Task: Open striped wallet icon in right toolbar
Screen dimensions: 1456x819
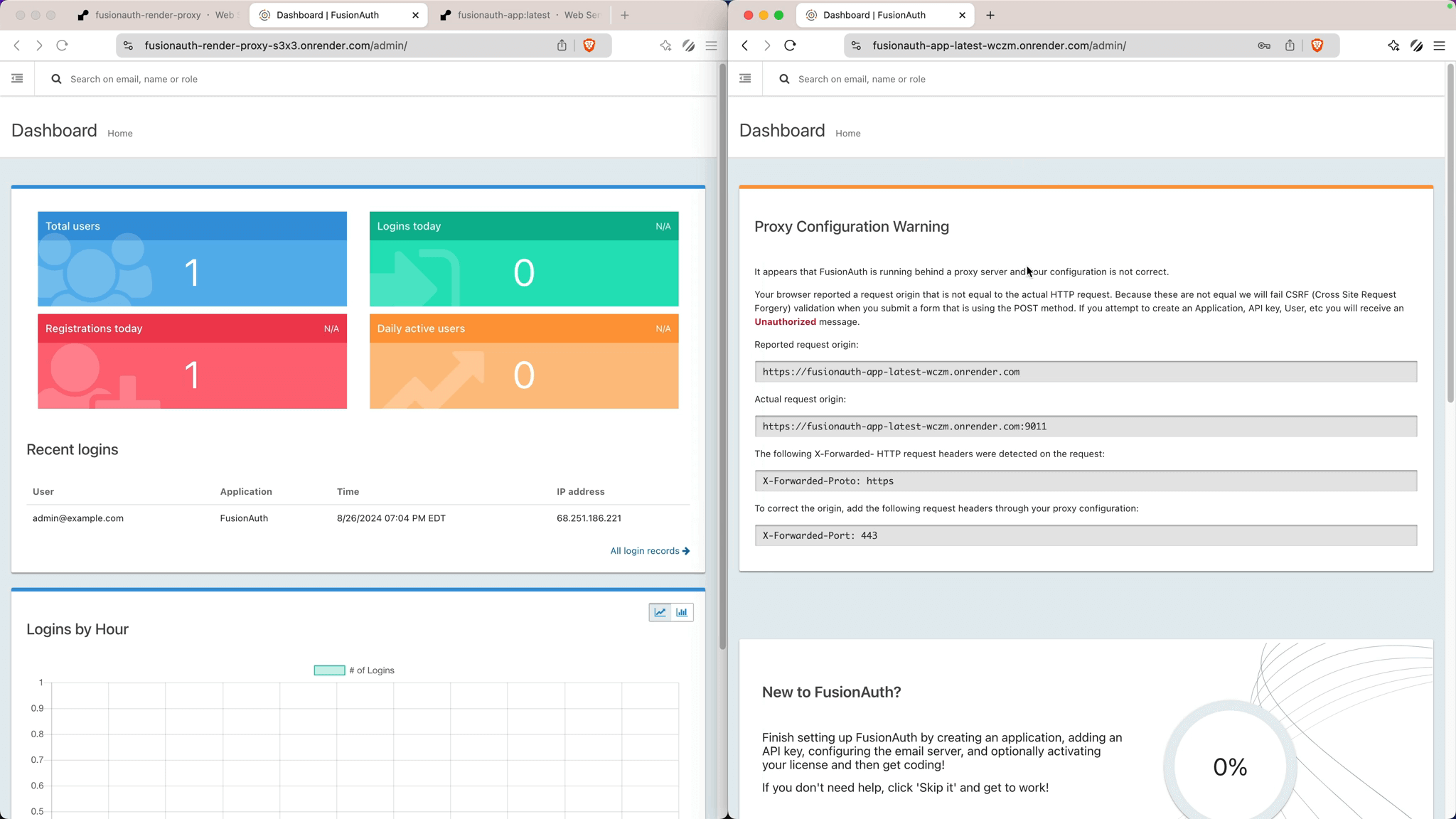Action: coord(1416,45)
